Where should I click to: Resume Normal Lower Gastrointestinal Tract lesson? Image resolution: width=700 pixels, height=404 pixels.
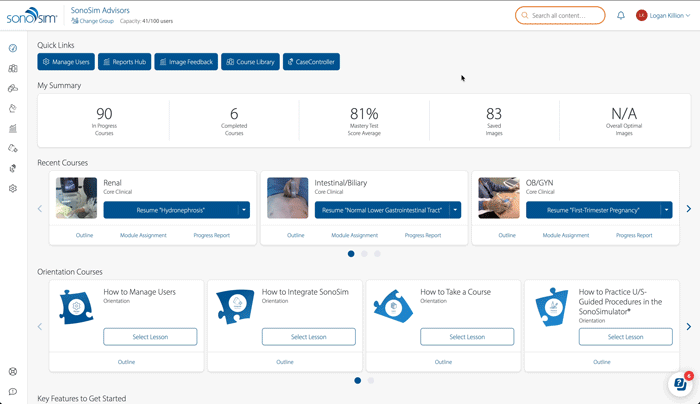pos(382,210)
